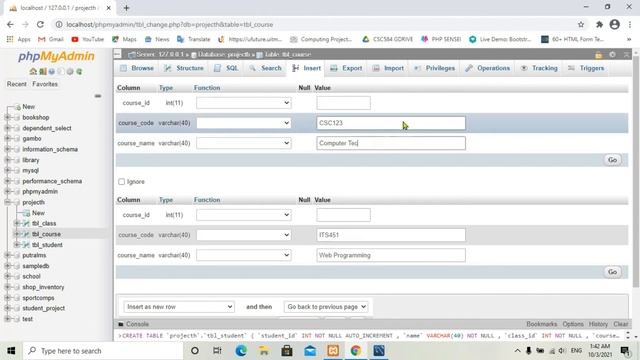
Task: Open Function dropdown for Computer Tec course_name row
Action: [244, 143]
